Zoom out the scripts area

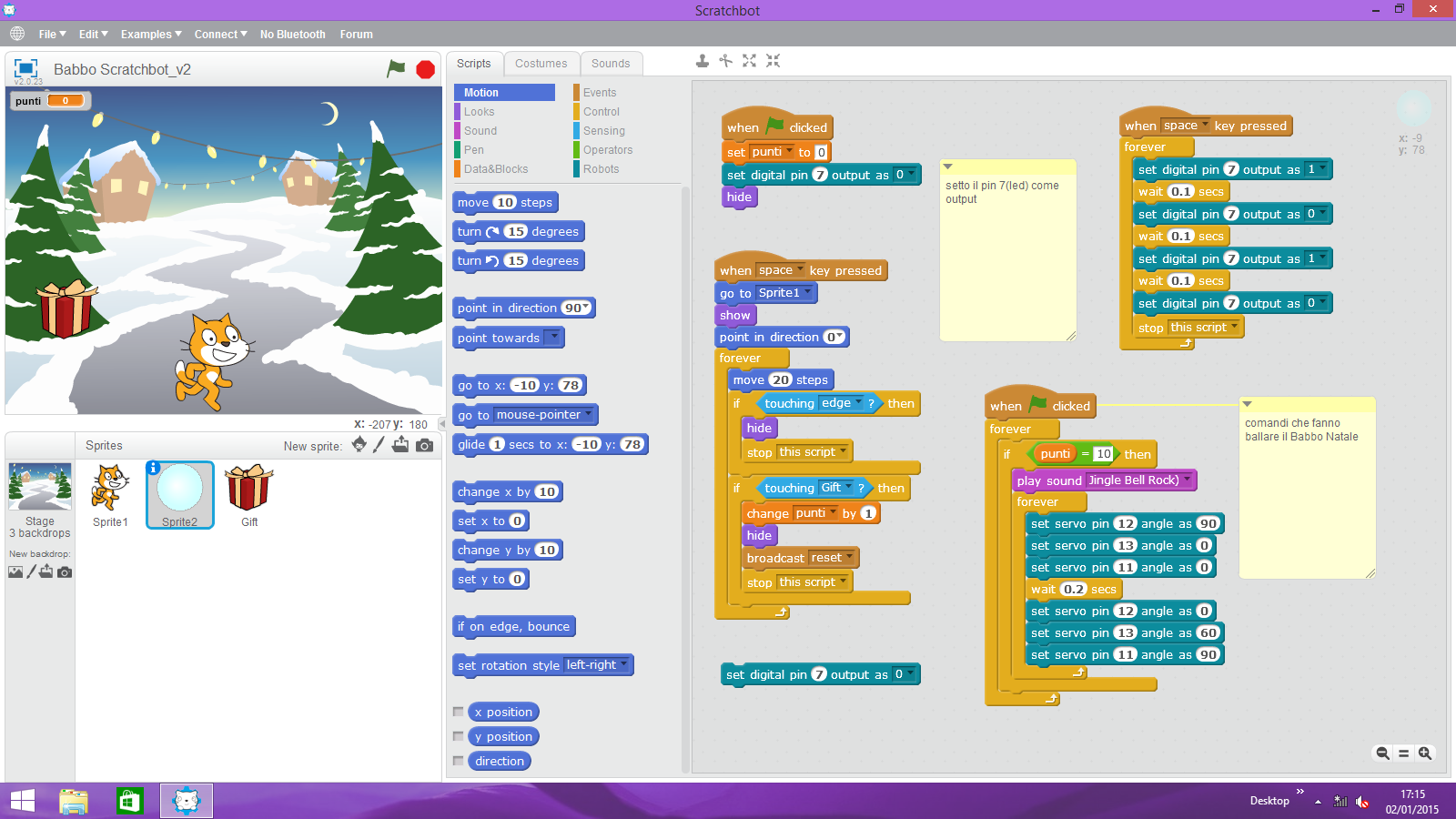click(1383, 753)
